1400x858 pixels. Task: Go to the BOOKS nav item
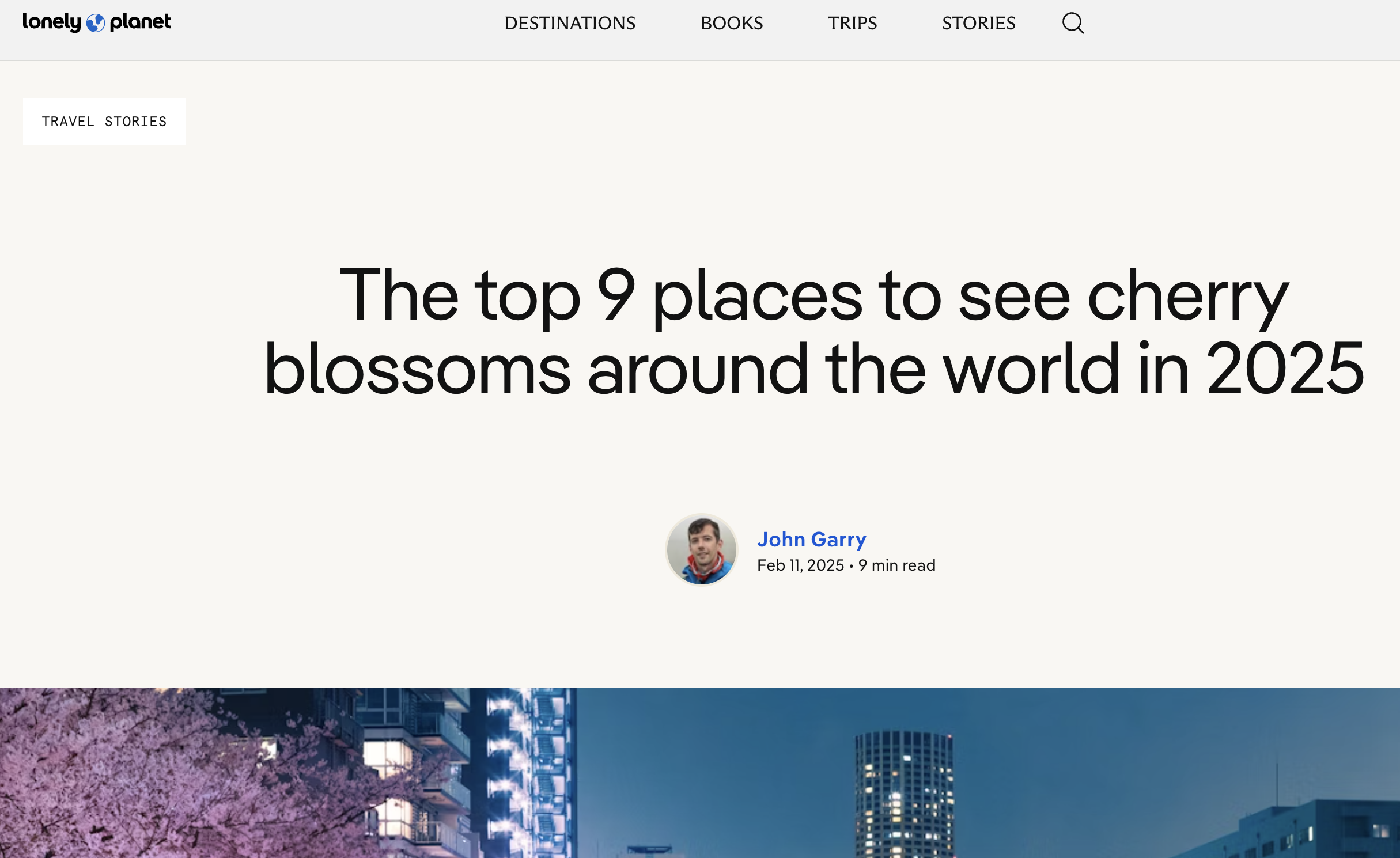(731, 24)
